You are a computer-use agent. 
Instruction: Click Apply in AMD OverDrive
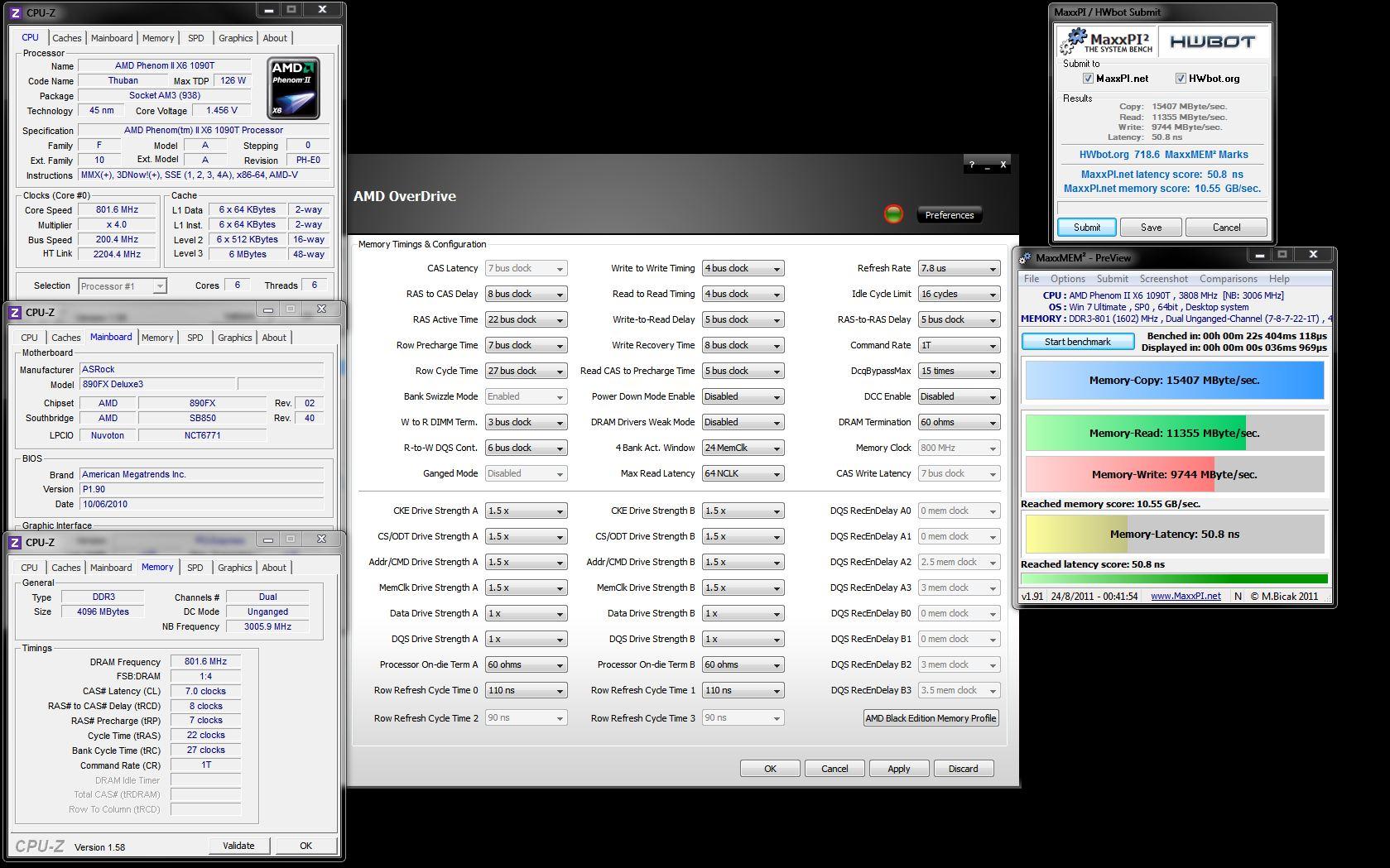click(899, 769)
